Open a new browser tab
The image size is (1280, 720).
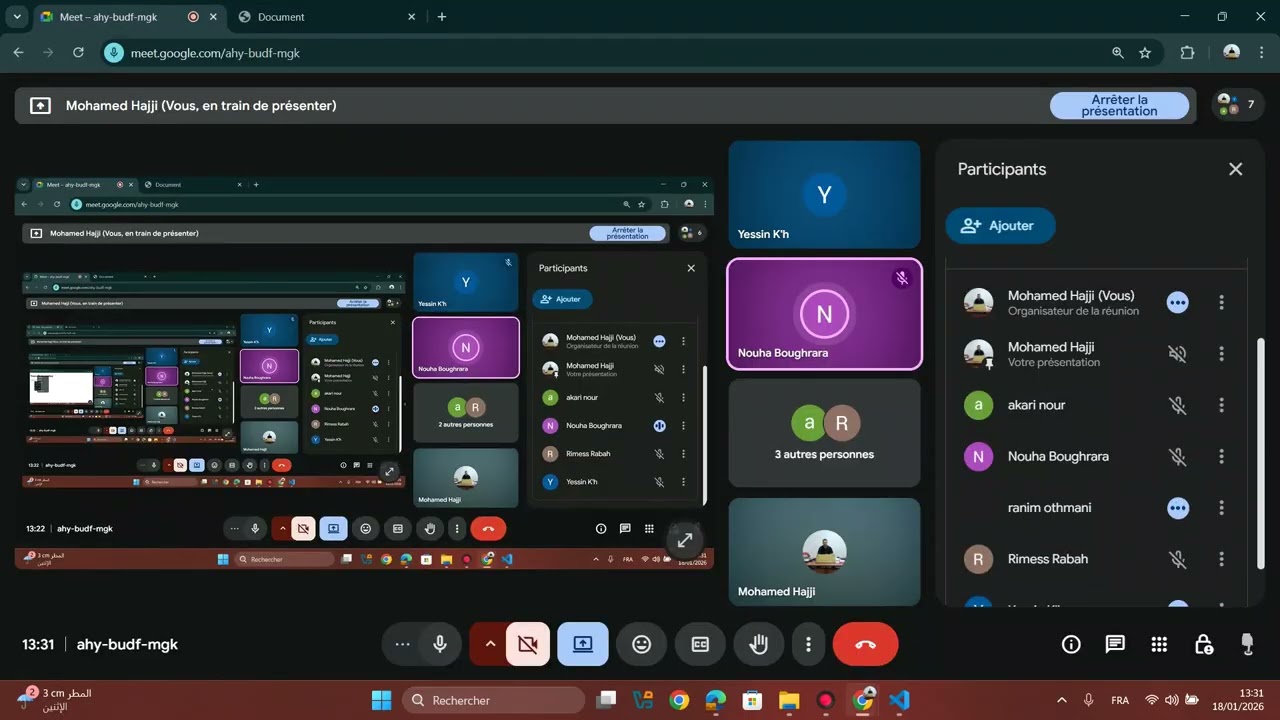[x=442, y=17]
